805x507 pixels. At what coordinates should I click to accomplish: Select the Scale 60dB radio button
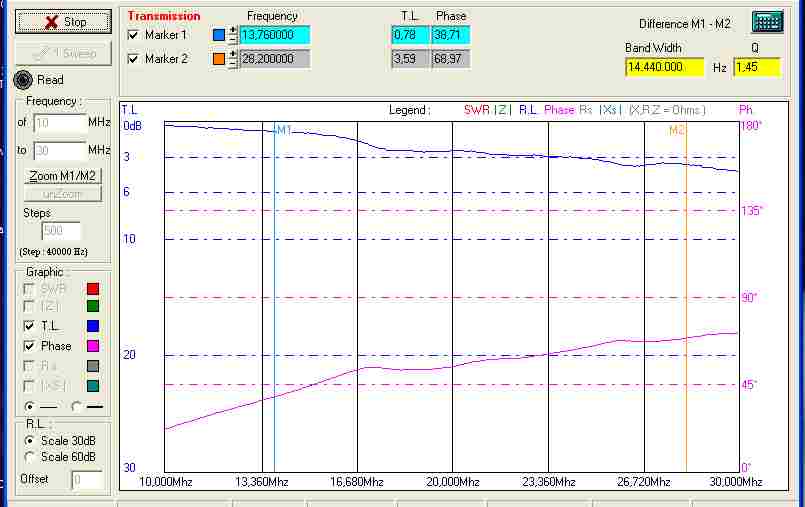pyautogui.click(x=30, y=457)
